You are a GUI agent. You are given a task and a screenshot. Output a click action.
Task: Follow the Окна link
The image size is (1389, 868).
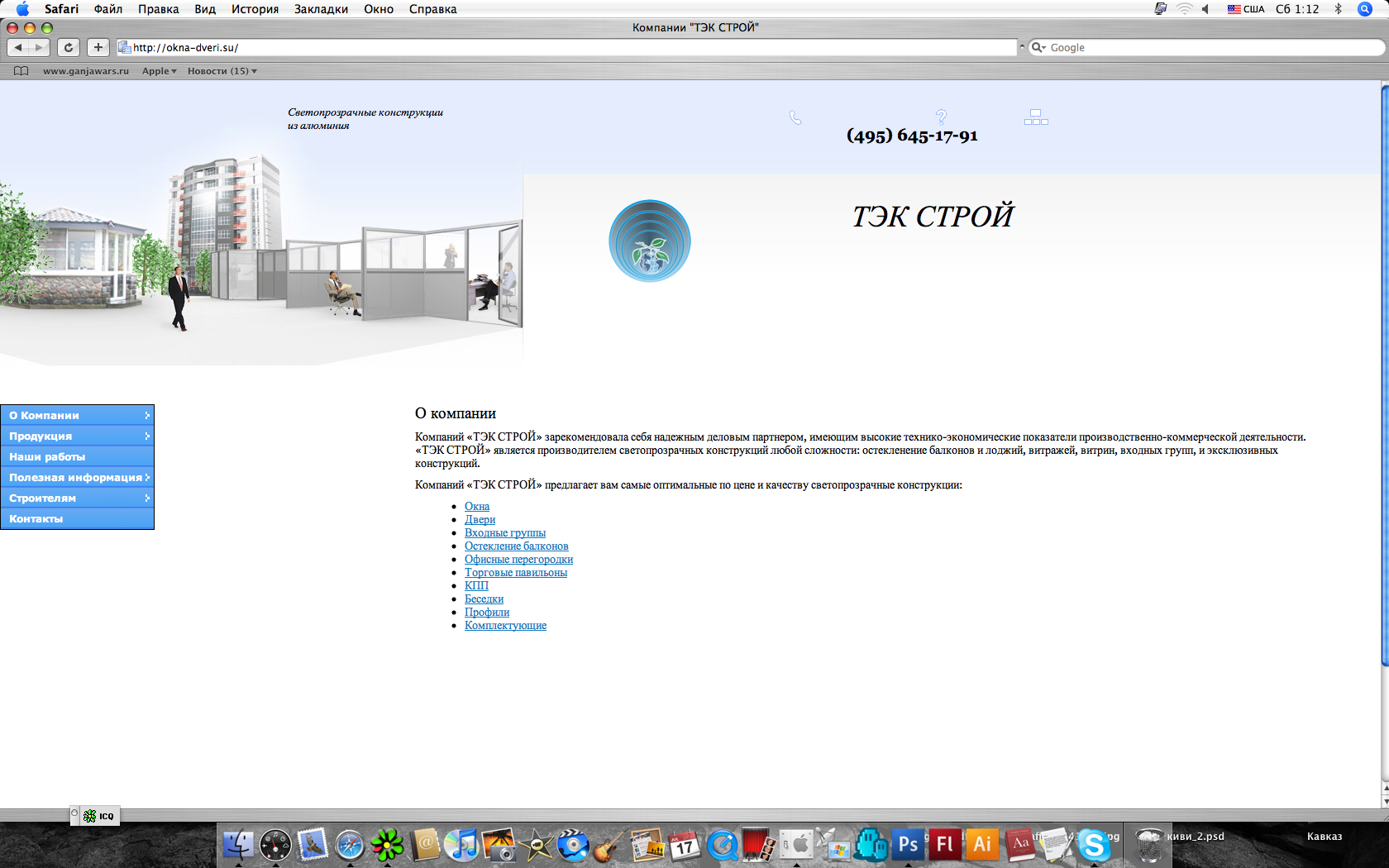tap(477, 506)
